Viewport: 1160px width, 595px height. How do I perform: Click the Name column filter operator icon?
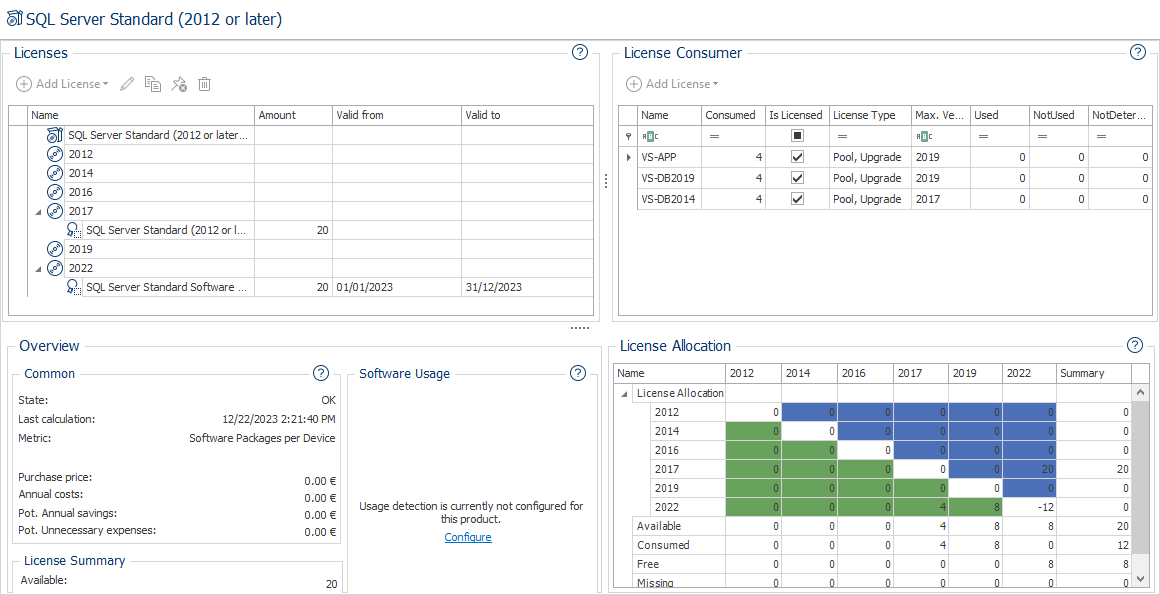click(649, 136)
